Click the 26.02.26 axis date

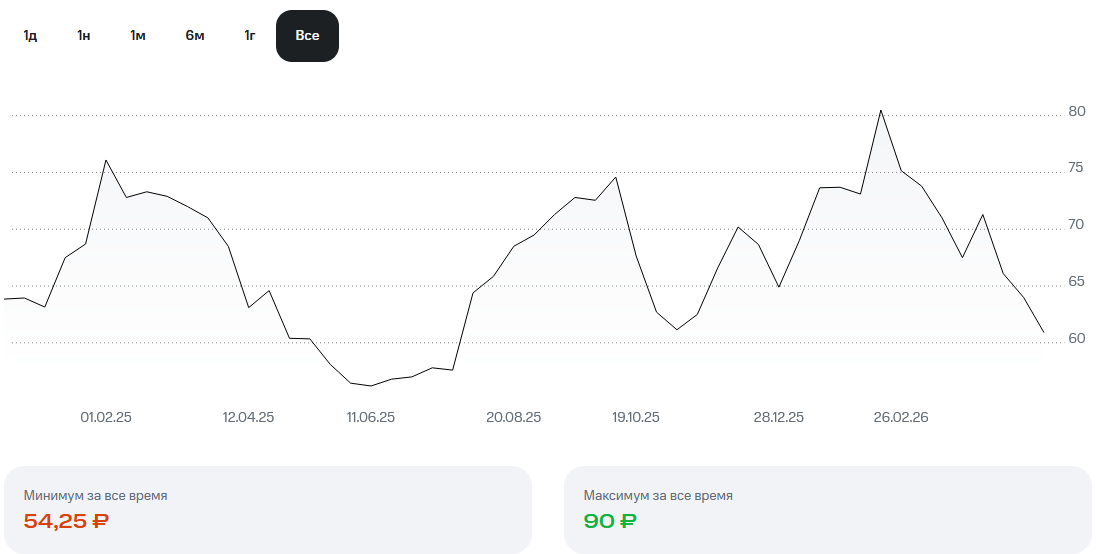click(x=901, y=417)
